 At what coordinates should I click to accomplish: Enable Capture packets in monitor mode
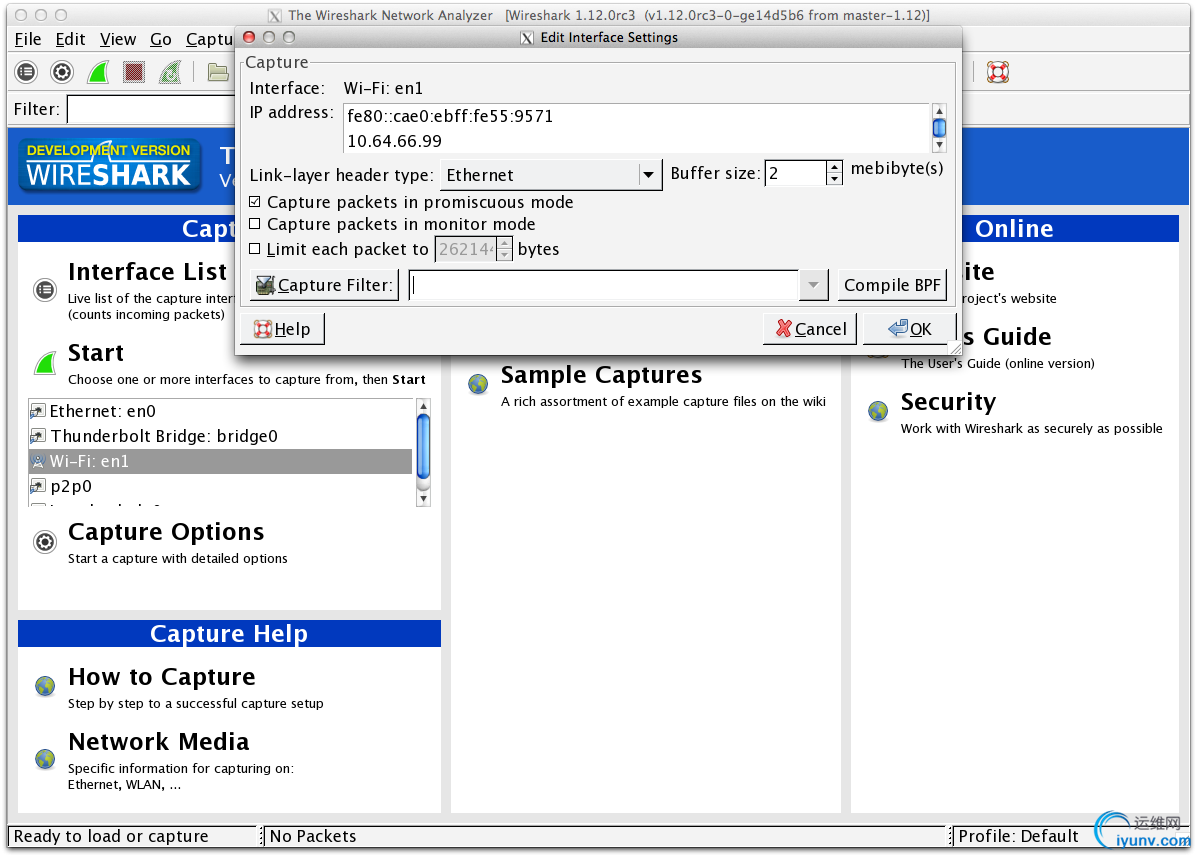[x=255, y=224]
